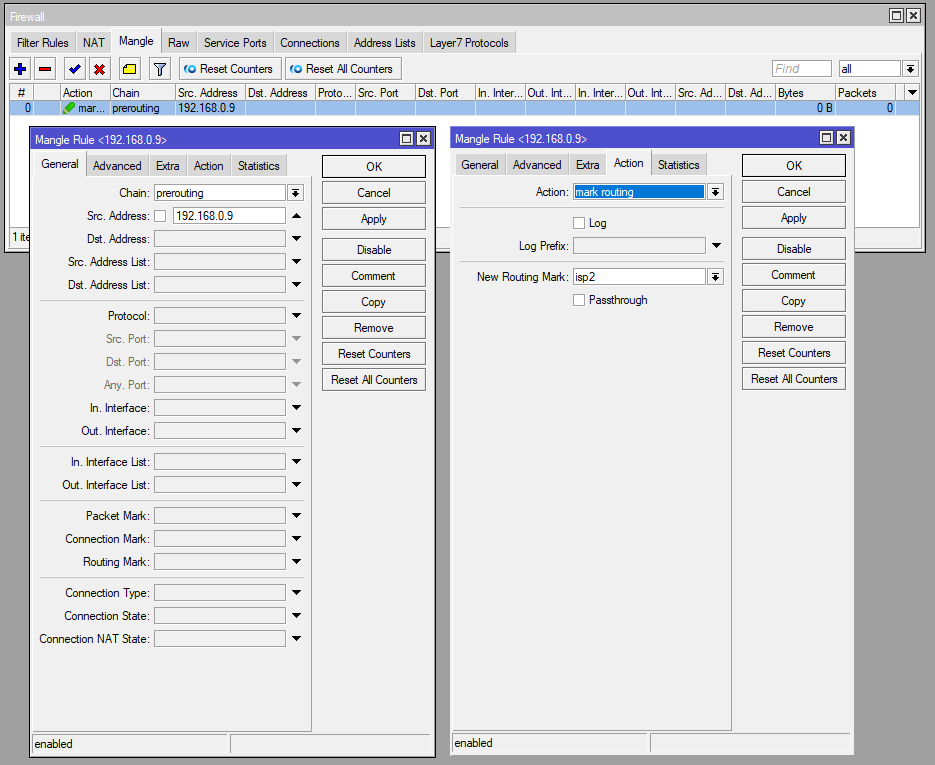This screenshot has height=765, width=935.
Task: Switch to the Filter Rules tab
Action: (x=42, y=43)
